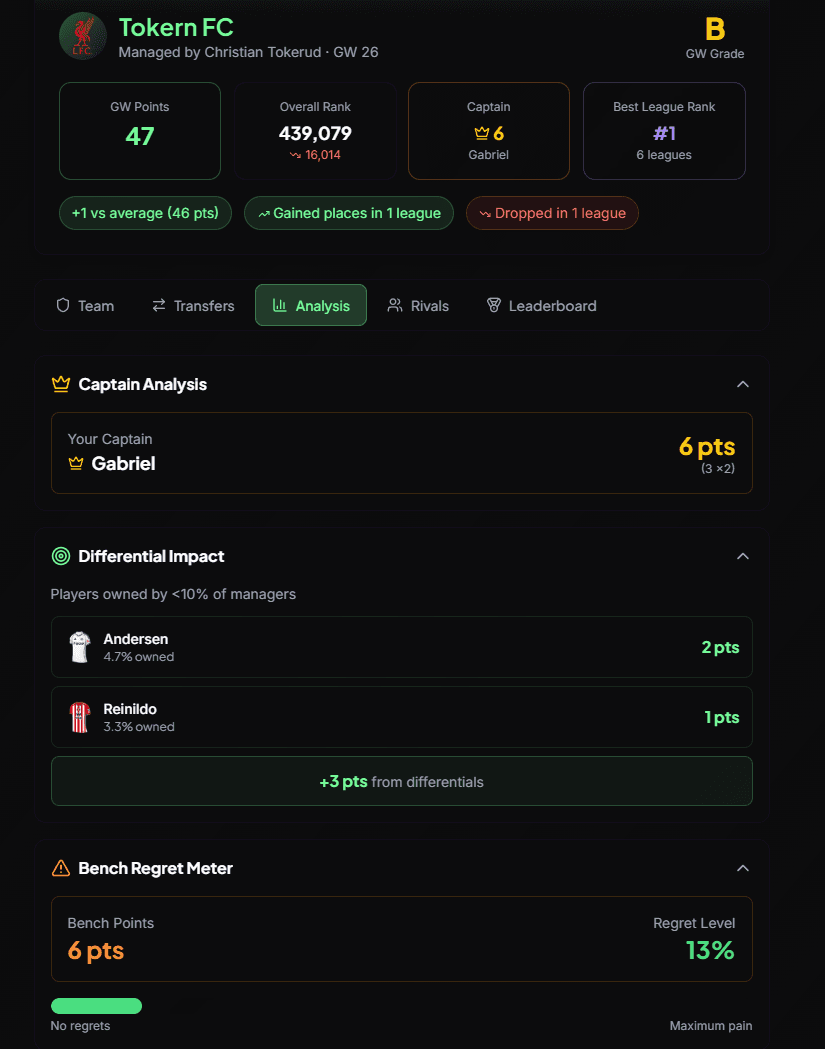Collapse the Differential Impact section
The image size is (825, 1049).
point(743,556)
